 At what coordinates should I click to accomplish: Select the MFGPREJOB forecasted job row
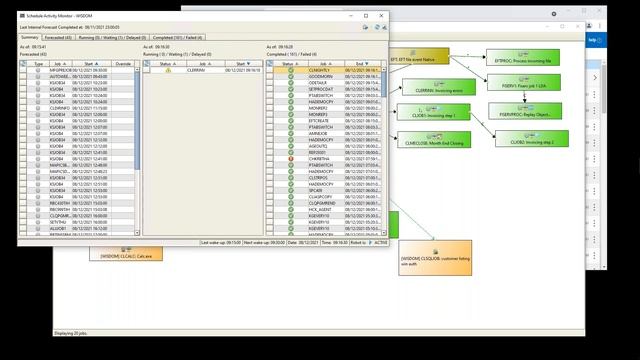(77, 70)
